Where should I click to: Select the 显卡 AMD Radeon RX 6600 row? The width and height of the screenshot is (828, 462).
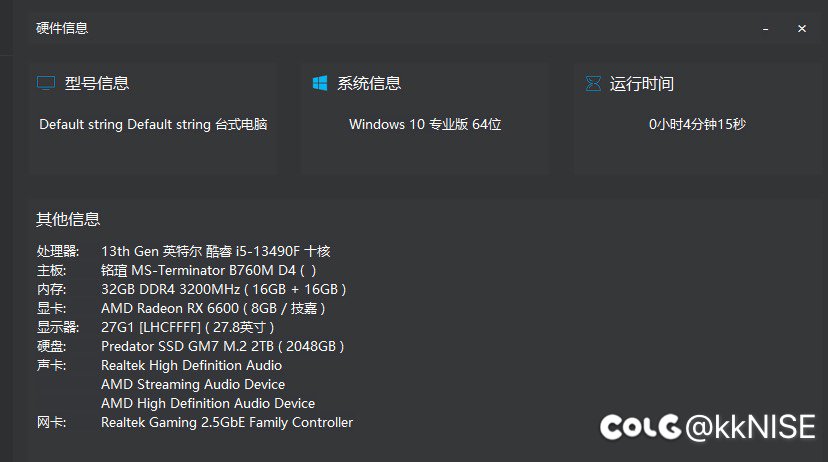213,308
